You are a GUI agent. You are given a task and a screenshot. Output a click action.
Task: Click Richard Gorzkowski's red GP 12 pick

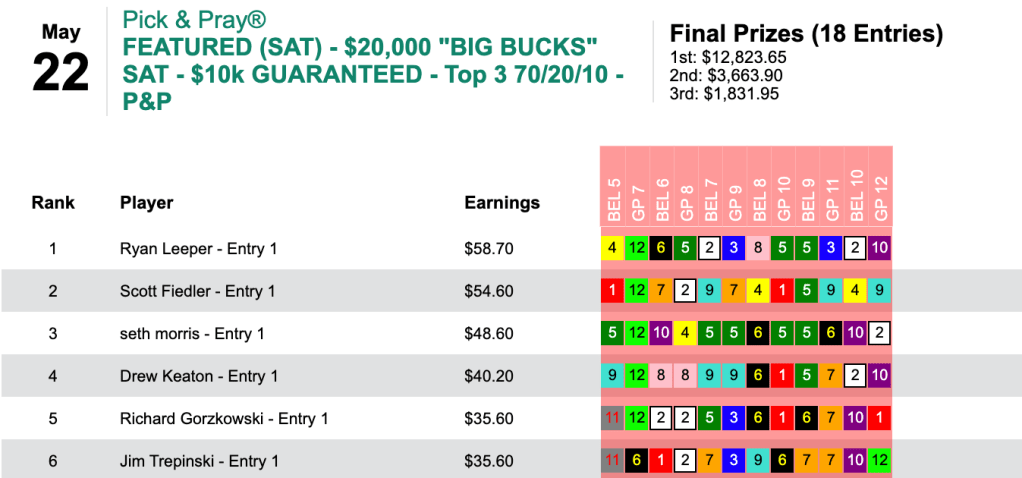point(880,419)
